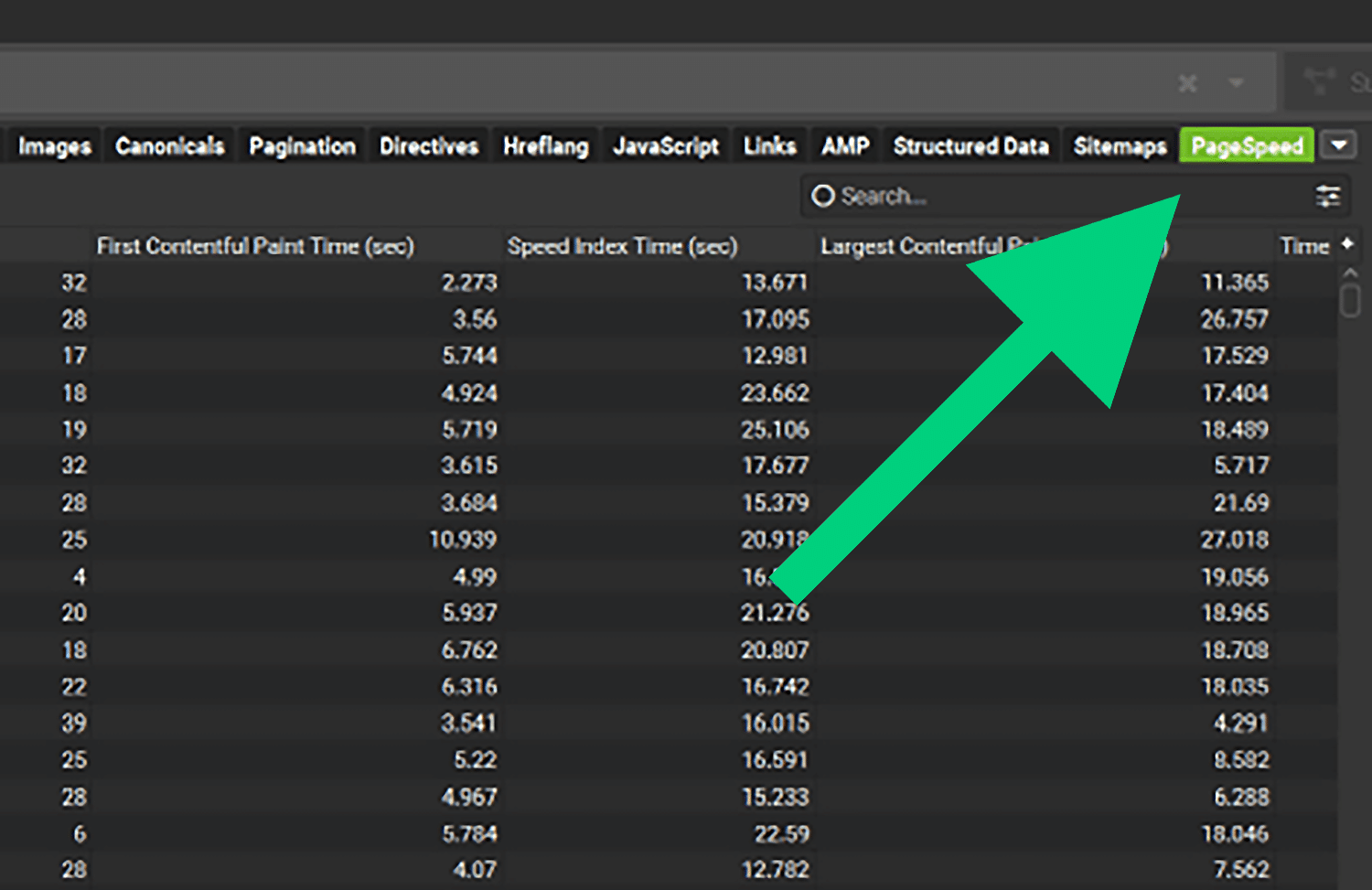Add a column with the plus icon
This screenshot has width=1372, height=890.
point(1347,243)
